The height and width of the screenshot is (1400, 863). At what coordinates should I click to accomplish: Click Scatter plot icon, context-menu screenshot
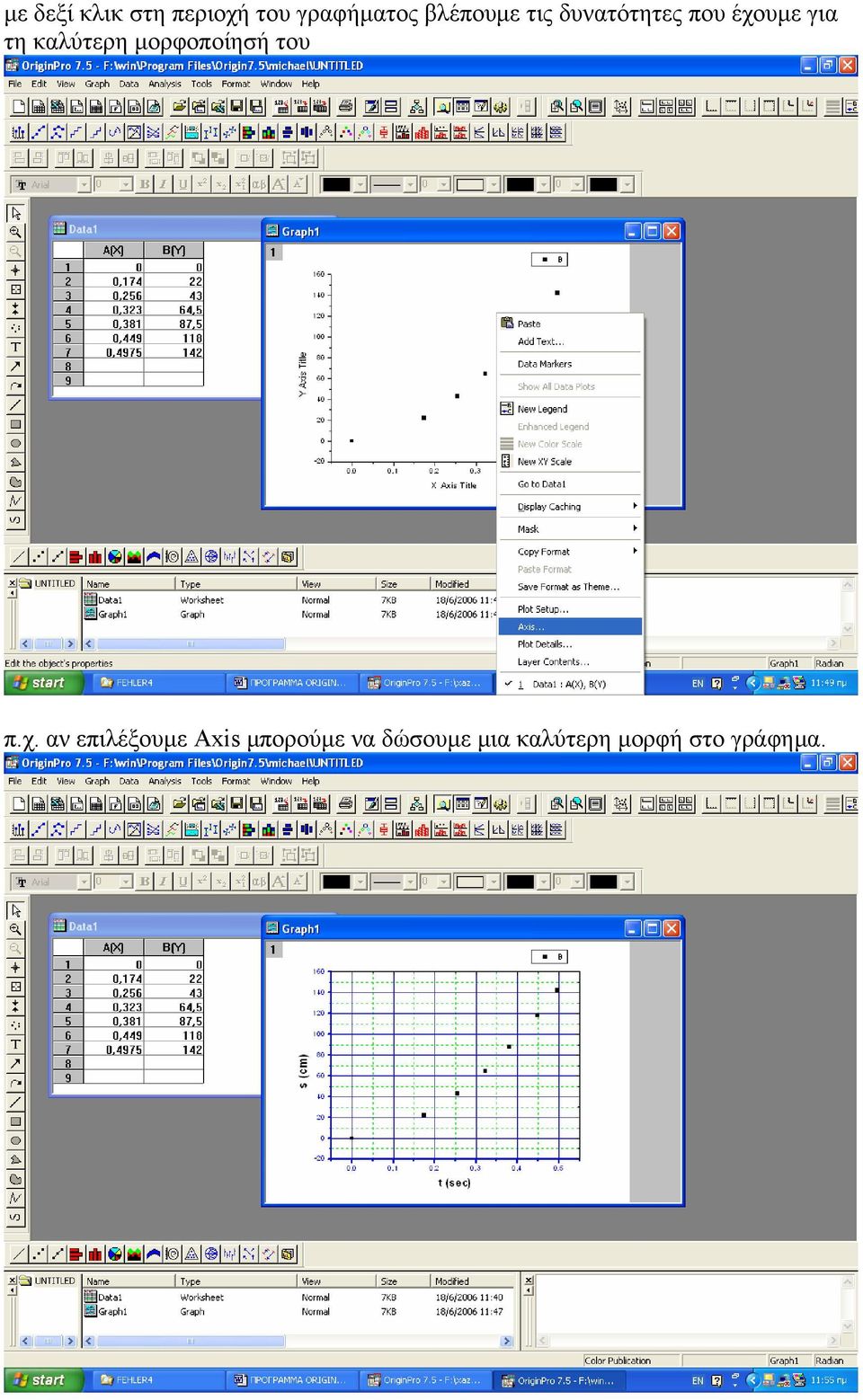pos(38,557)
